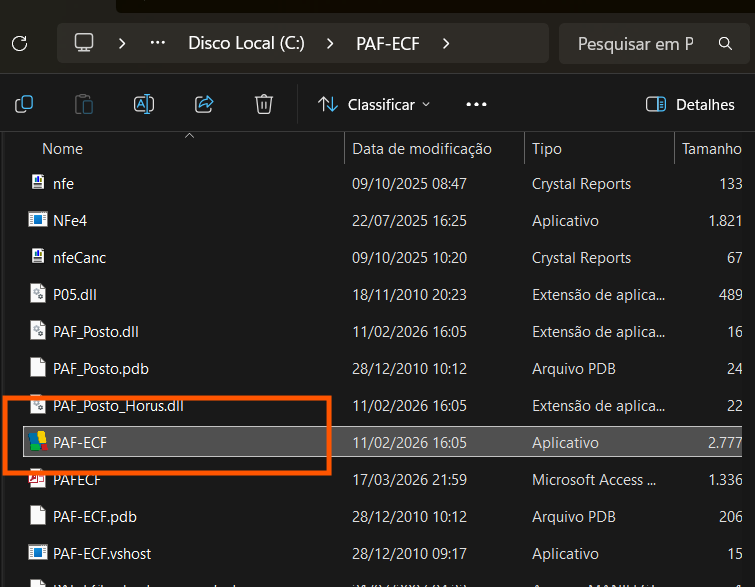Screen dimensions: 755x587
Task: Click the Pesquisar em search field
Action: [x=635, y=44]
